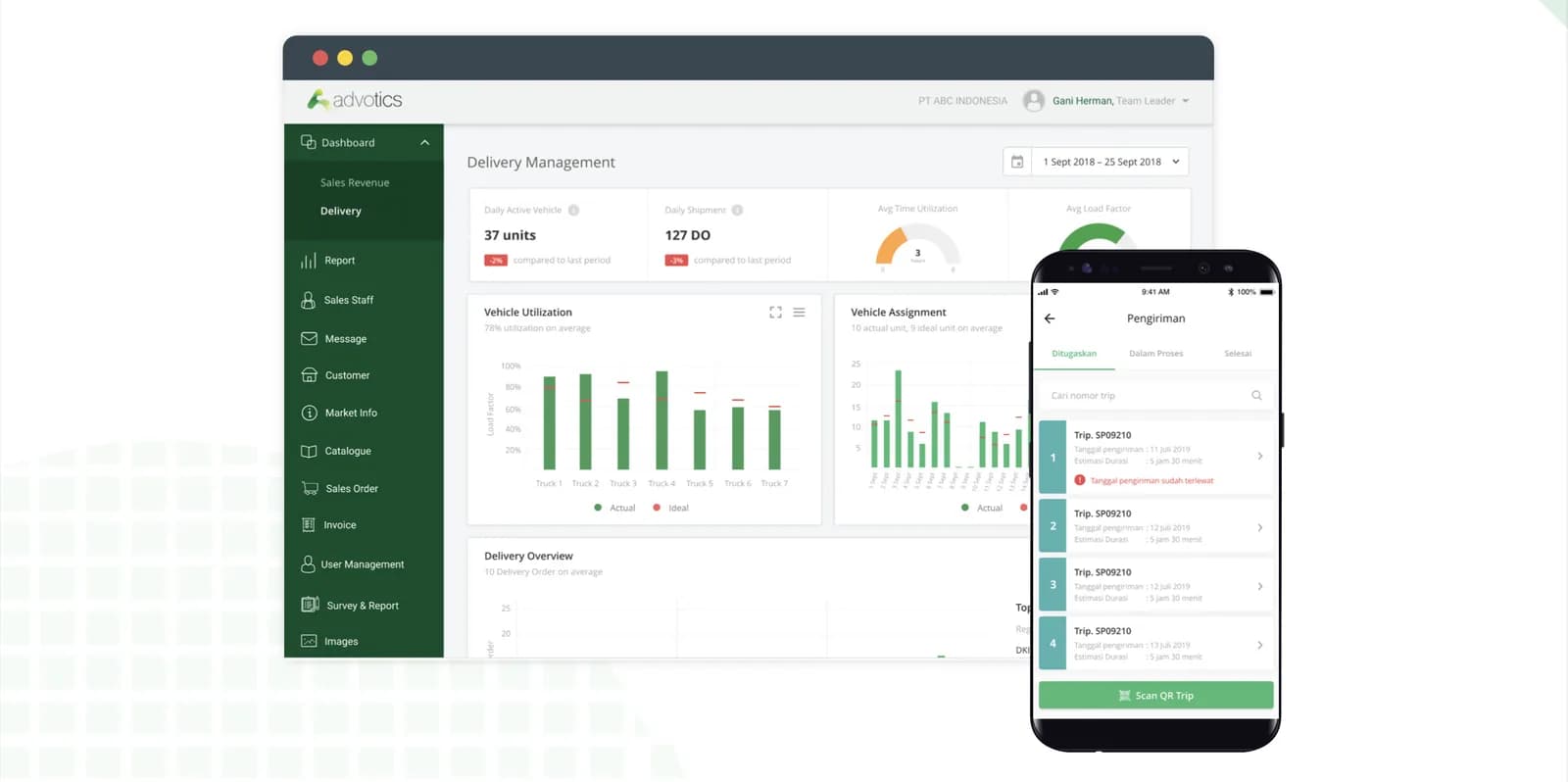Open the Vehicle Utilization hamburger menu

coord(799,312)
